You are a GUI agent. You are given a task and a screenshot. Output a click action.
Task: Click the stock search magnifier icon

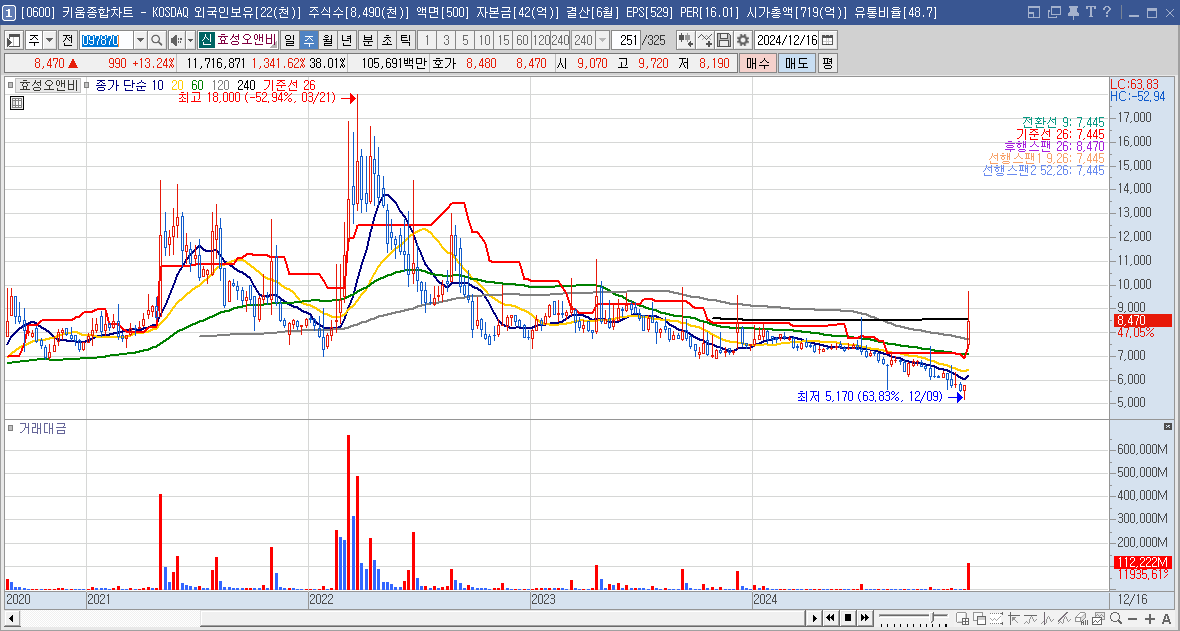click(157, 40)
